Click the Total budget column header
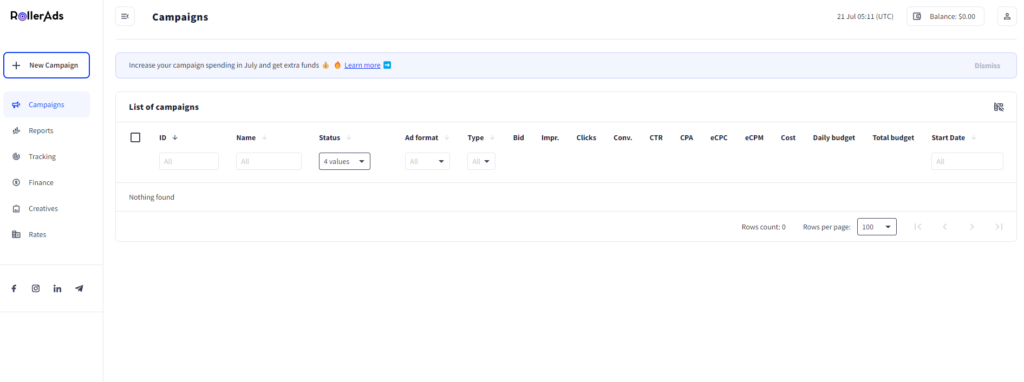Image resolution: width=1024 pixels, height=382 pixels. click(893, 138)
